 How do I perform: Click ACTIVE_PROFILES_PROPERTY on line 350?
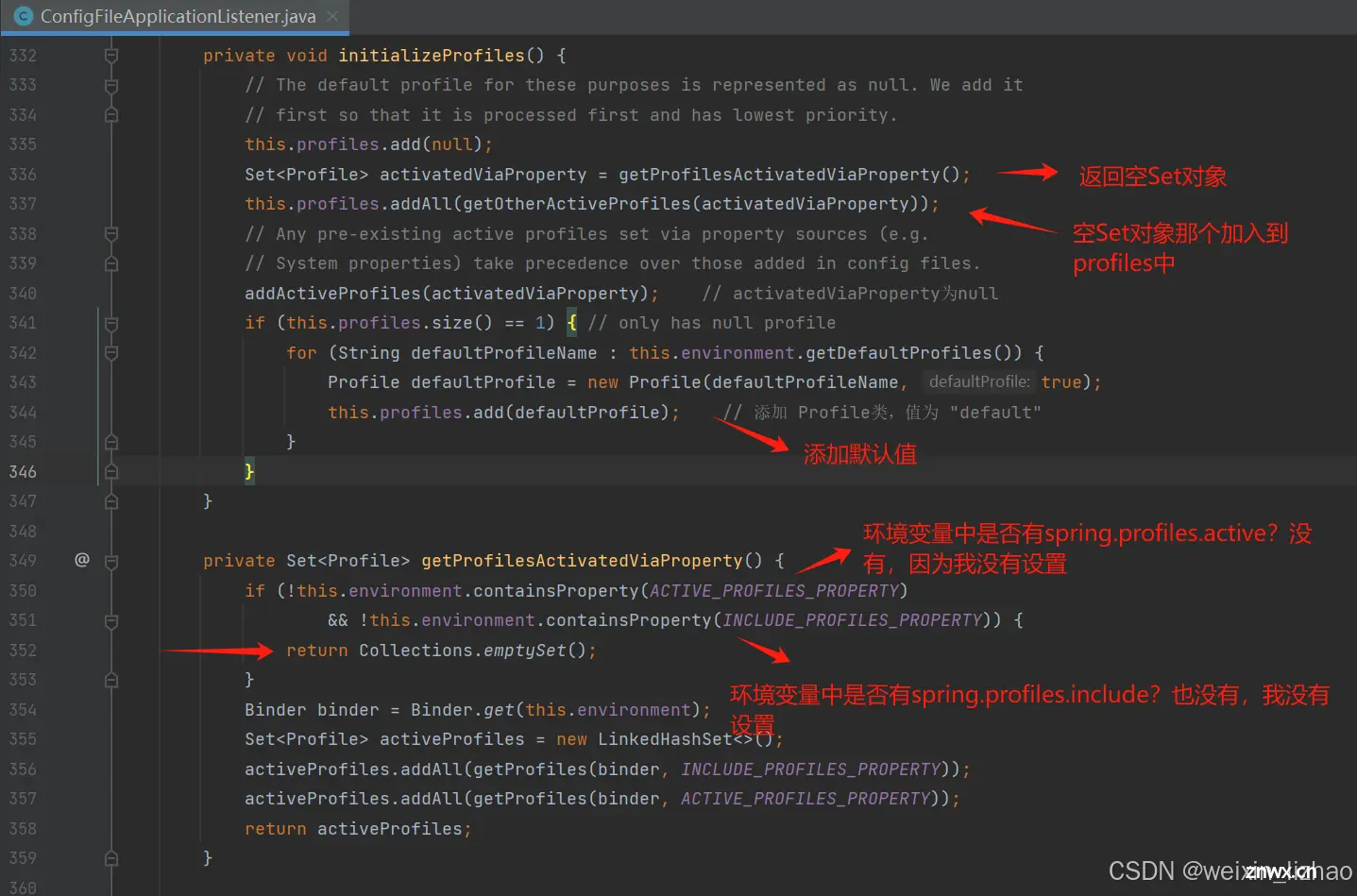pos(773,591)
